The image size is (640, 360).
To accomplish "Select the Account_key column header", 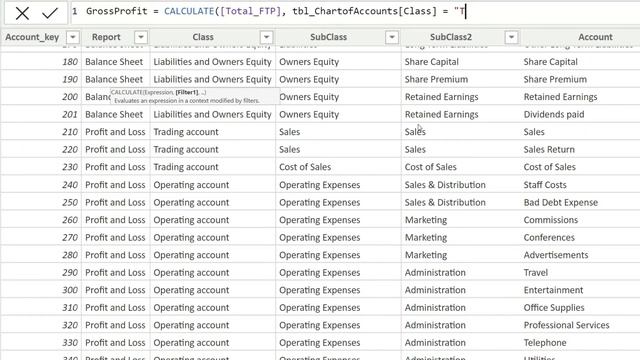I will coord(32,37).
